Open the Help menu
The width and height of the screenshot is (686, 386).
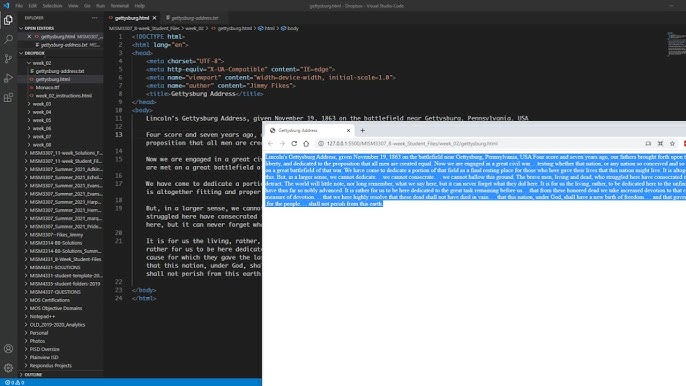(140, 6)
